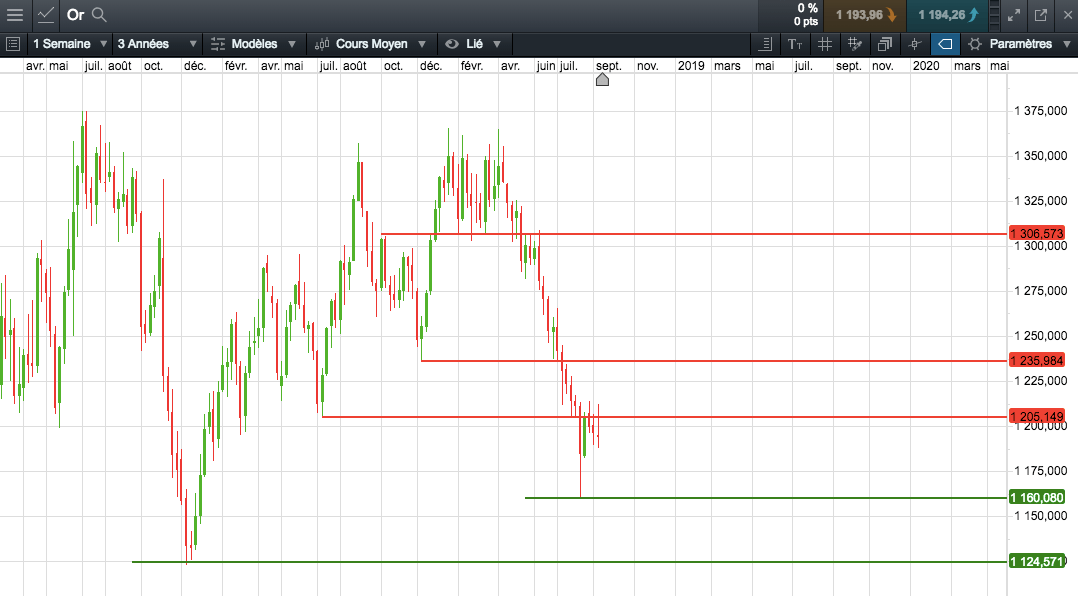
Task: Click the 1 325,000 price axis value
Action: tap(1040, 201)
